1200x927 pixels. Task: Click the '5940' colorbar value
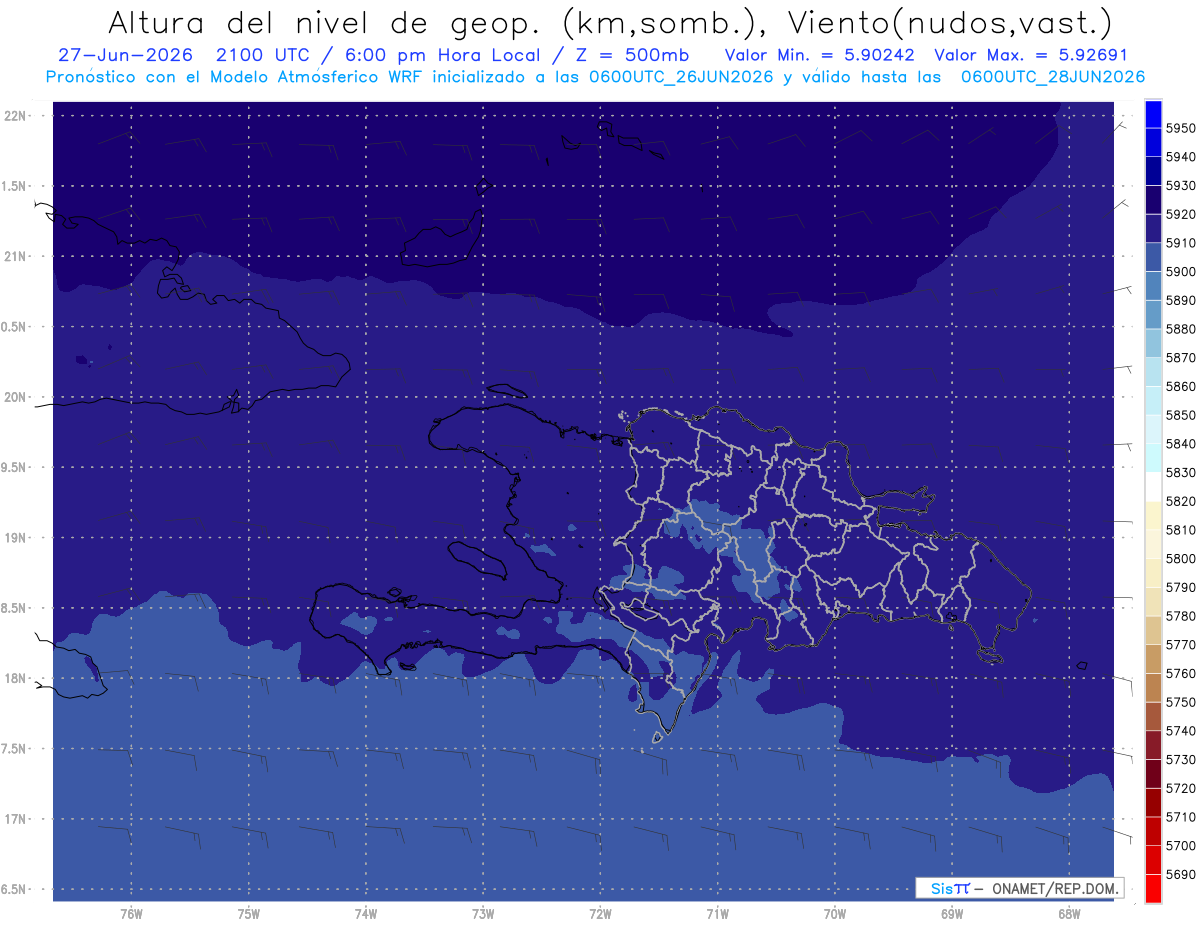pos(1181,157)
